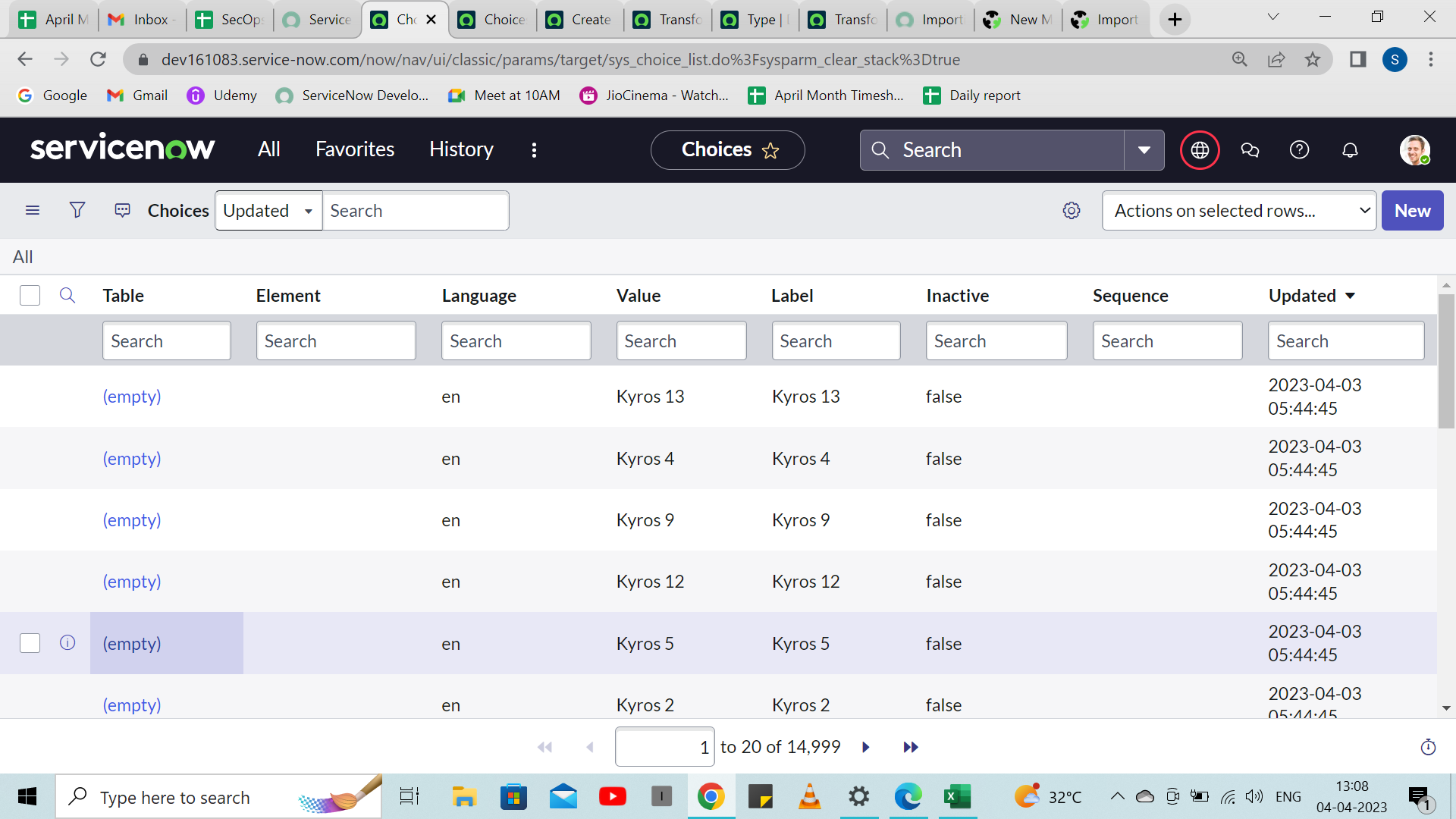Click the globe scope selector icon
Viewport: 1456px width, 819px height.
click(1200, 150)
